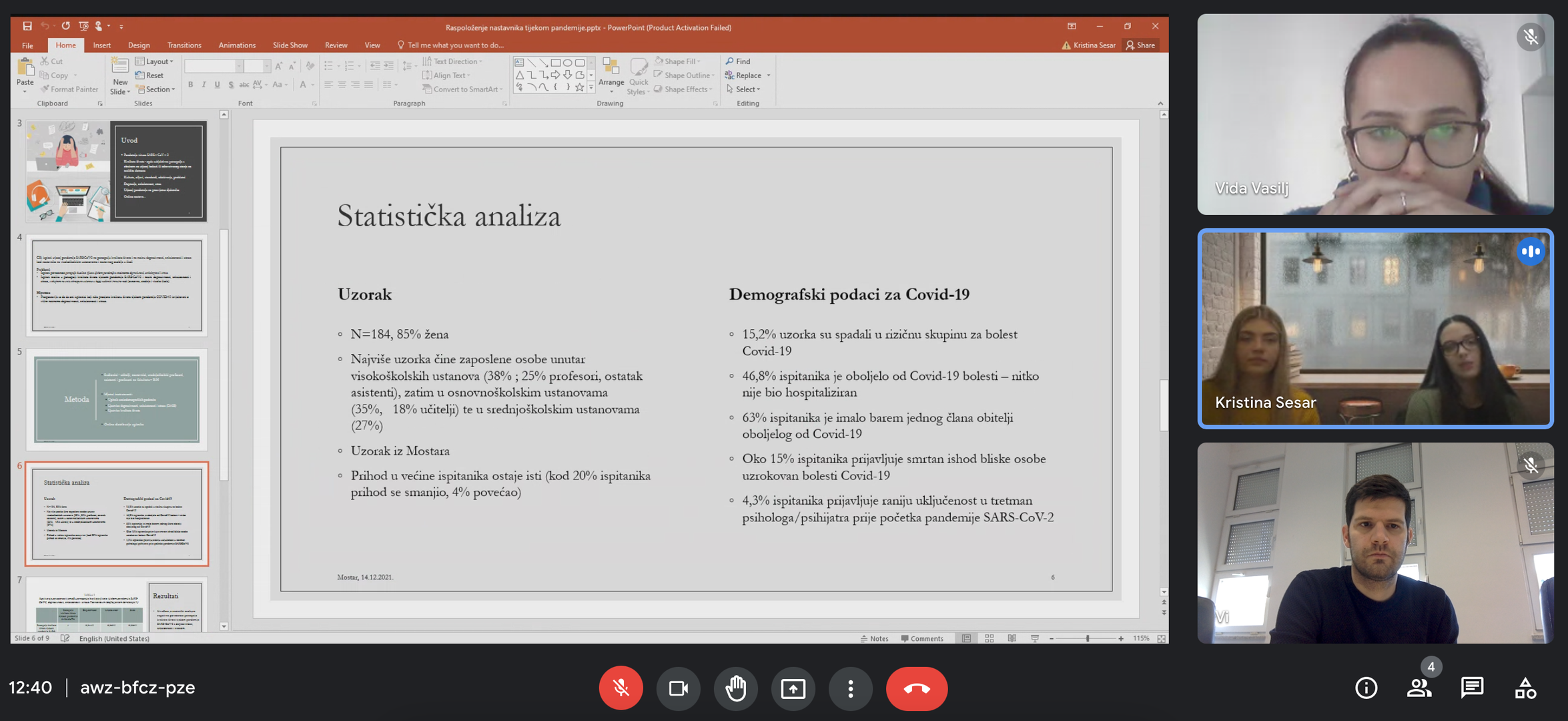
Task: Expand the Select dropdown in the Editing group
Action: coord(747,89)
